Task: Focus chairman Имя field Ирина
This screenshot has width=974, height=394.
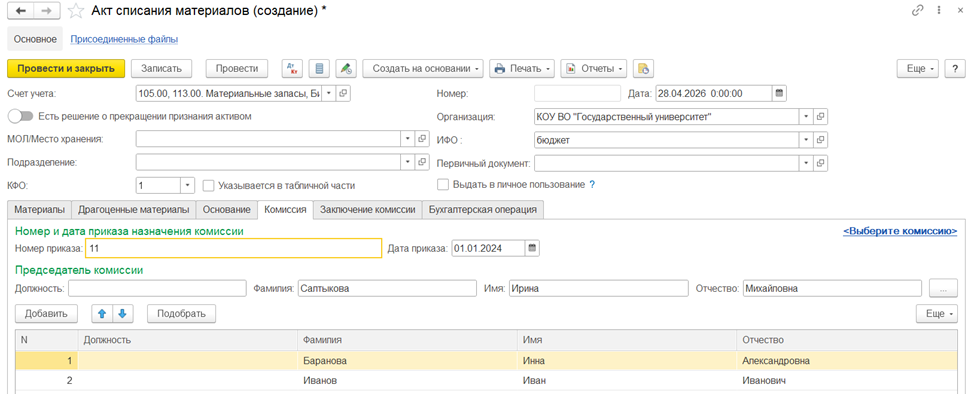Action: [599, 288]
